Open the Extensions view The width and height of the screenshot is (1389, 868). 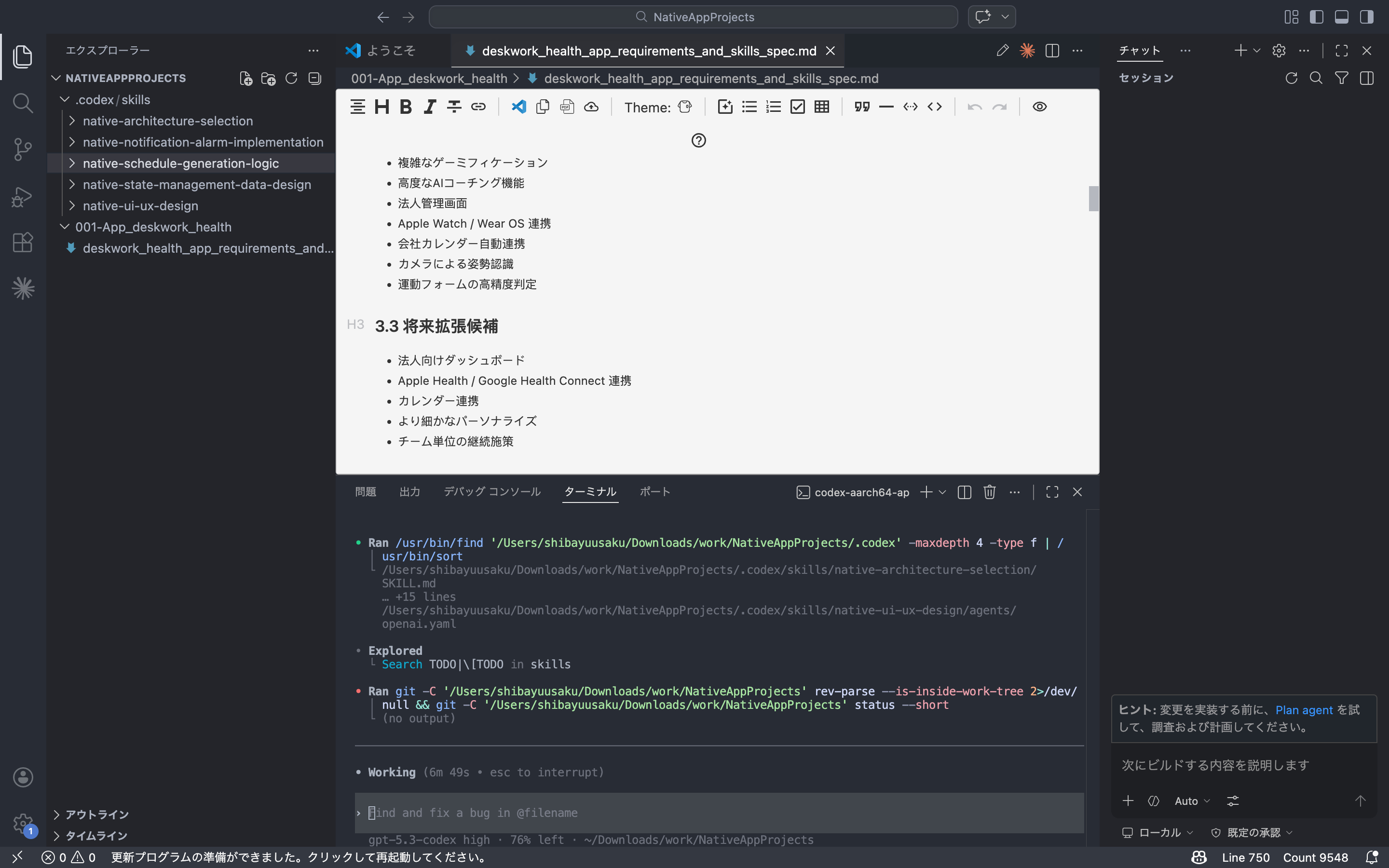pyautogui.click(x=22, y=242)
